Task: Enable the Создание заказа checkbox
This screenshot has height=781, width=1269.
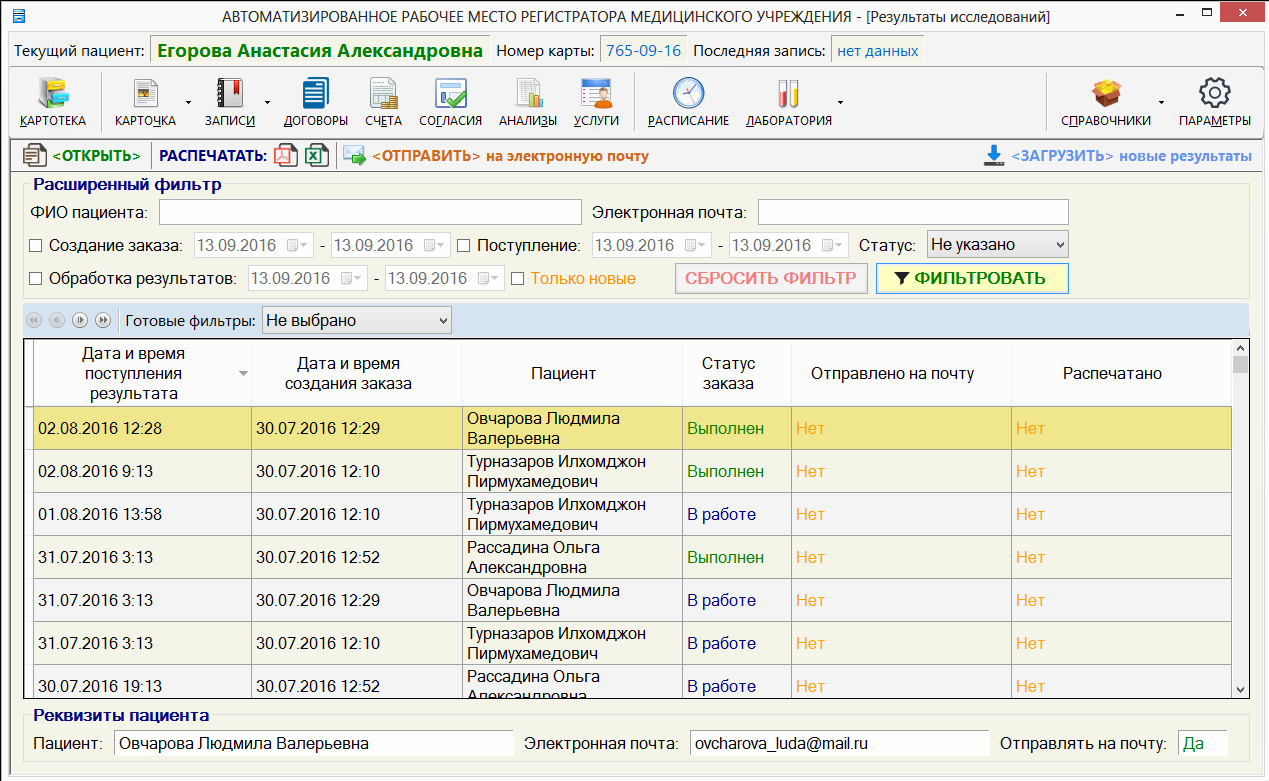Action: [x=36, y=246]
